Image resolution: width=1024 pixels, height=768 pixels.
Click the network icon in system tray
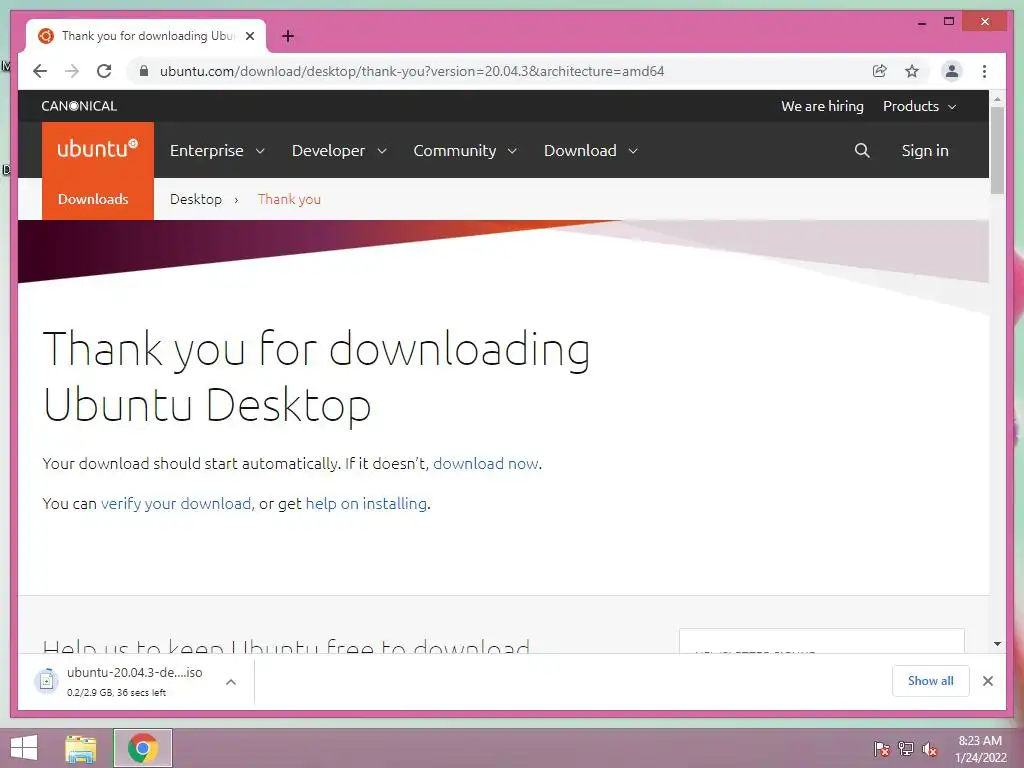906,749
